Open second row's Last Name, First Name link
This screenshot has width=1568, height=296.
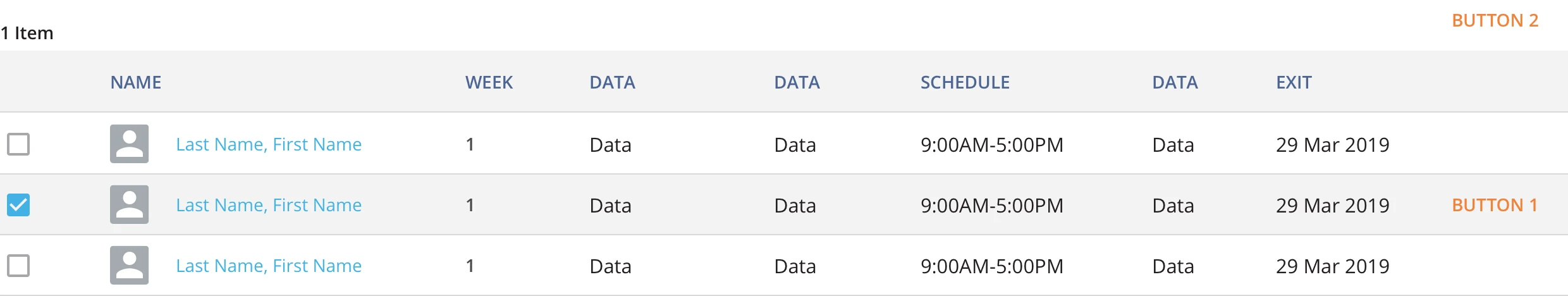[x=269, y=205]
